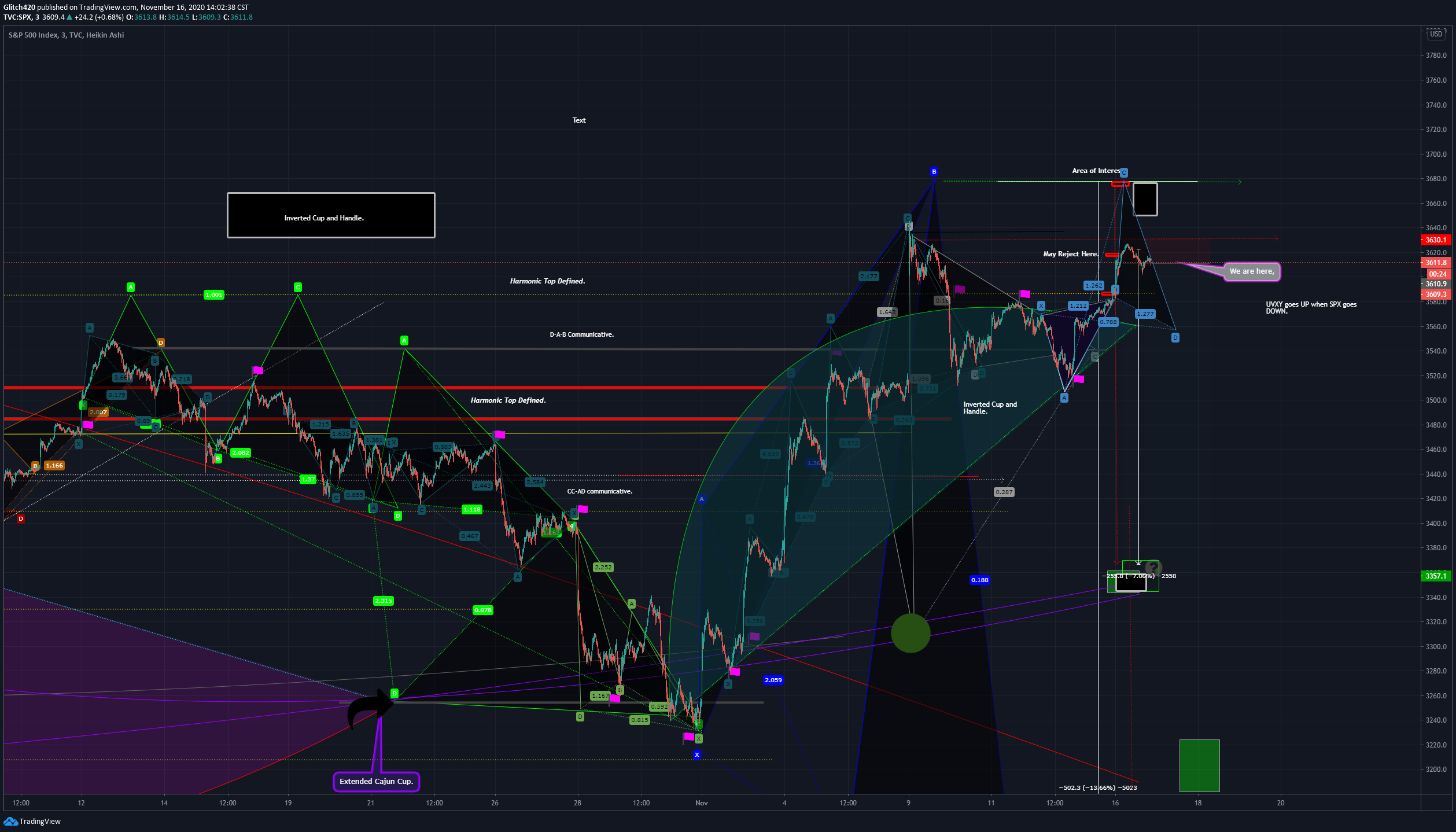Select the We are here callout
This screenshot has height=832, width=1456.
[x=1252, y=271]
